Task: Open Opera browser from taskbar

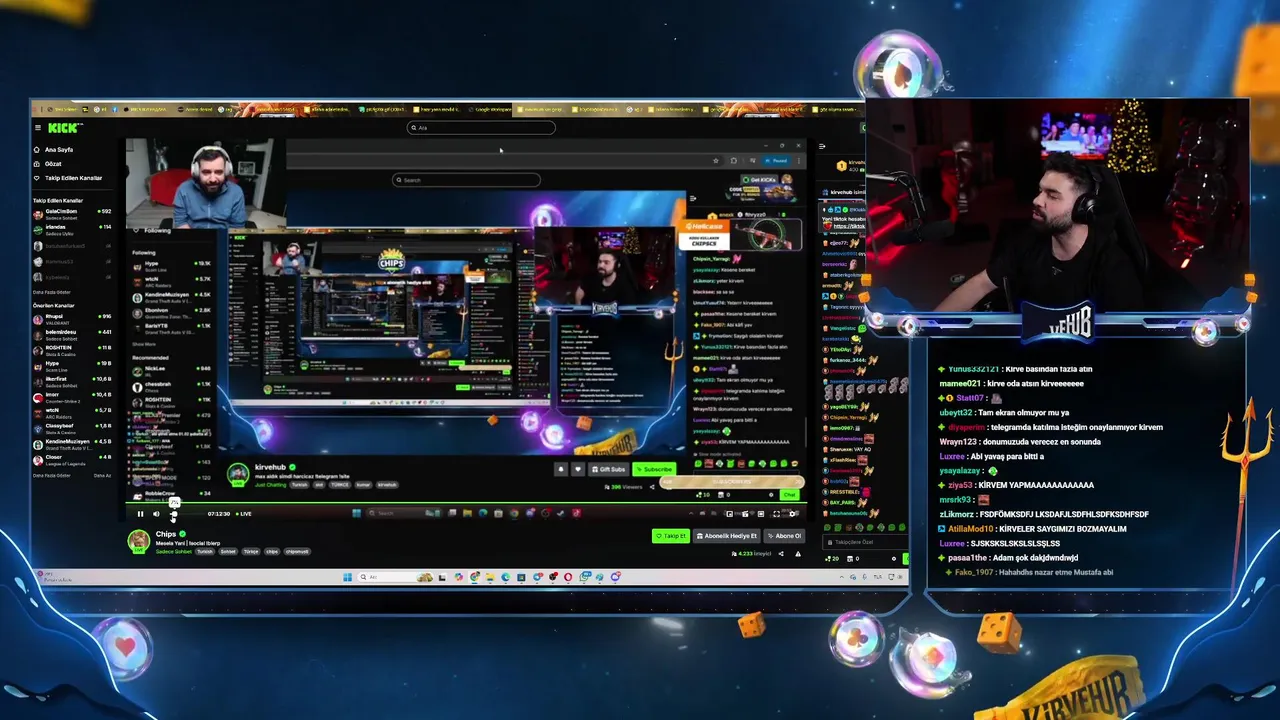Action: point(568,577)
